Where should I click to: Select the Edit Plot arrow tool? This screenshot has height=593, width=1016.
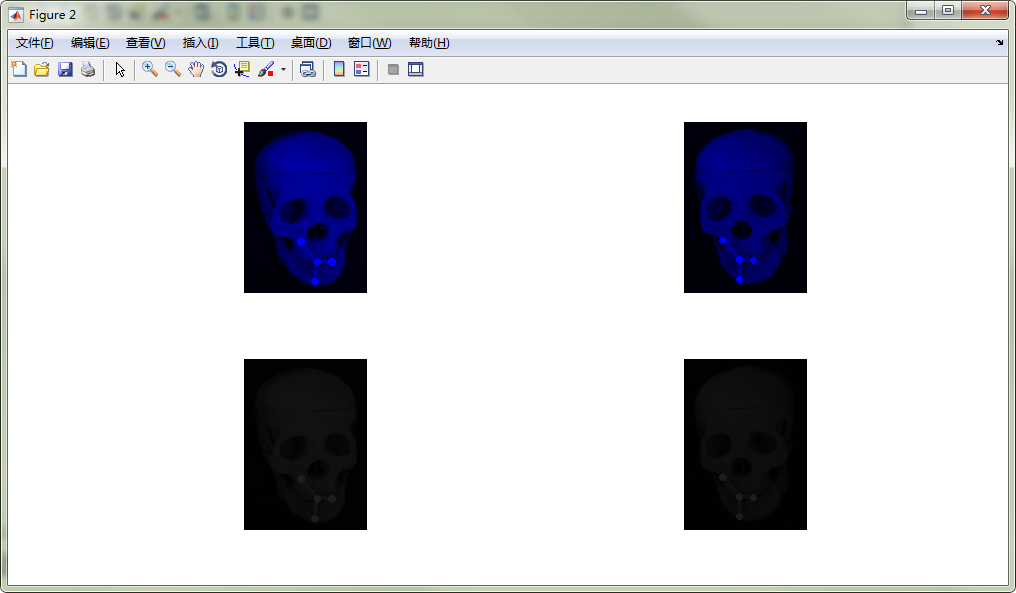point(120,69)
